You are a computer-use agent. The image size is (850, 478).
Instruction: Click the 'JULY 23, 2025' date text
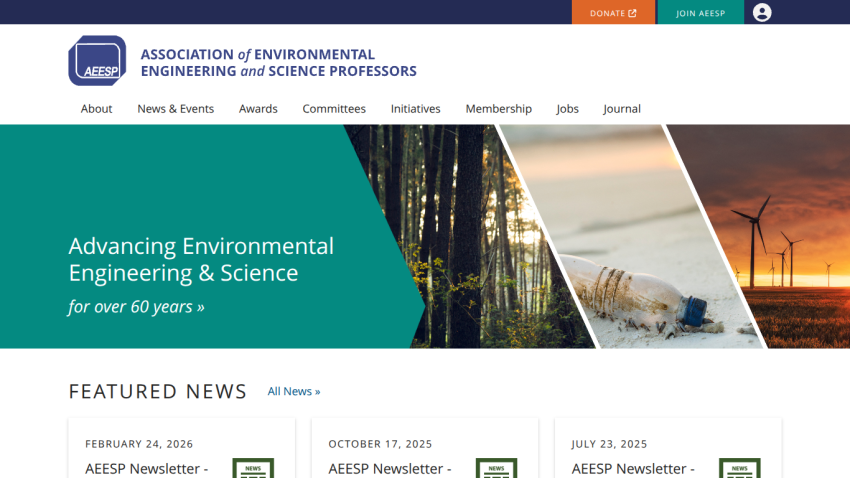click(609, 444)
